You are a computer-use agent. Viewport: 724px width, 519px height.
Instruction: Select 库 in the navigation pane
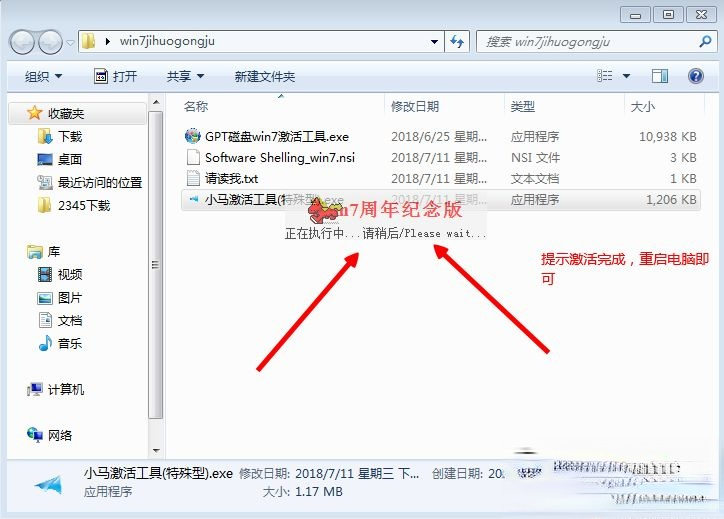tap(54, 252)
